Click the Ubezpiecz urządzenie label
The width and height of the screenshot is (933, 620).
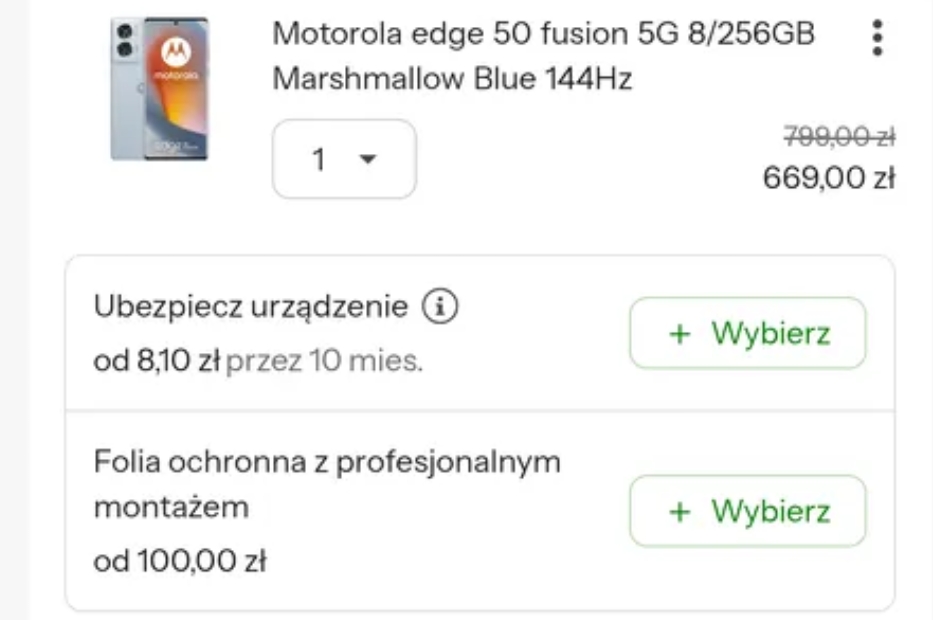pos(251,307)
